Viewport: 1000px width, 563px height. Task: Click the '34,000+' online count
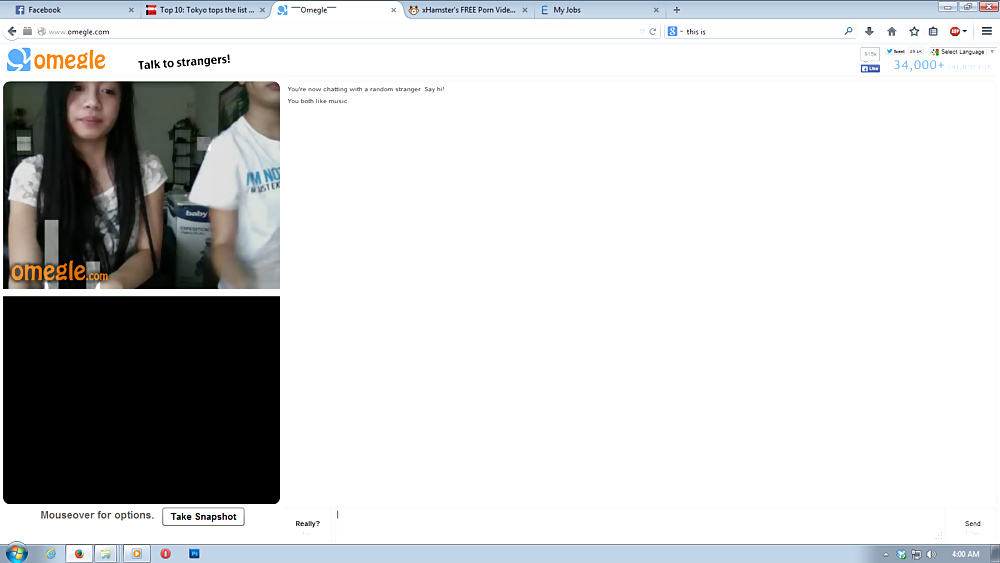coord(918,64)
